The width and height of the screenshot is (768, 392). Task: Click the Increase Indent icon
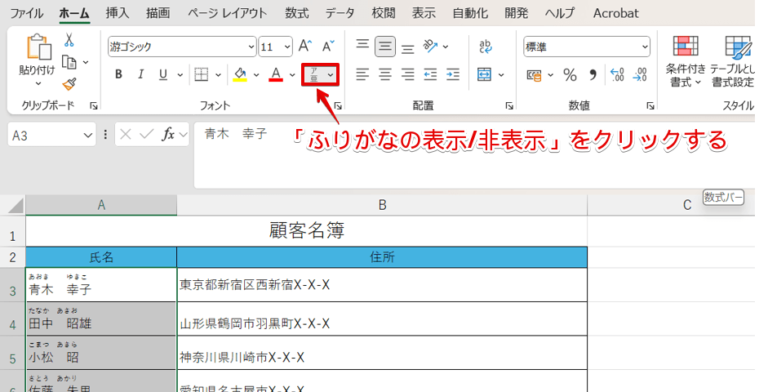coord(453,74)
